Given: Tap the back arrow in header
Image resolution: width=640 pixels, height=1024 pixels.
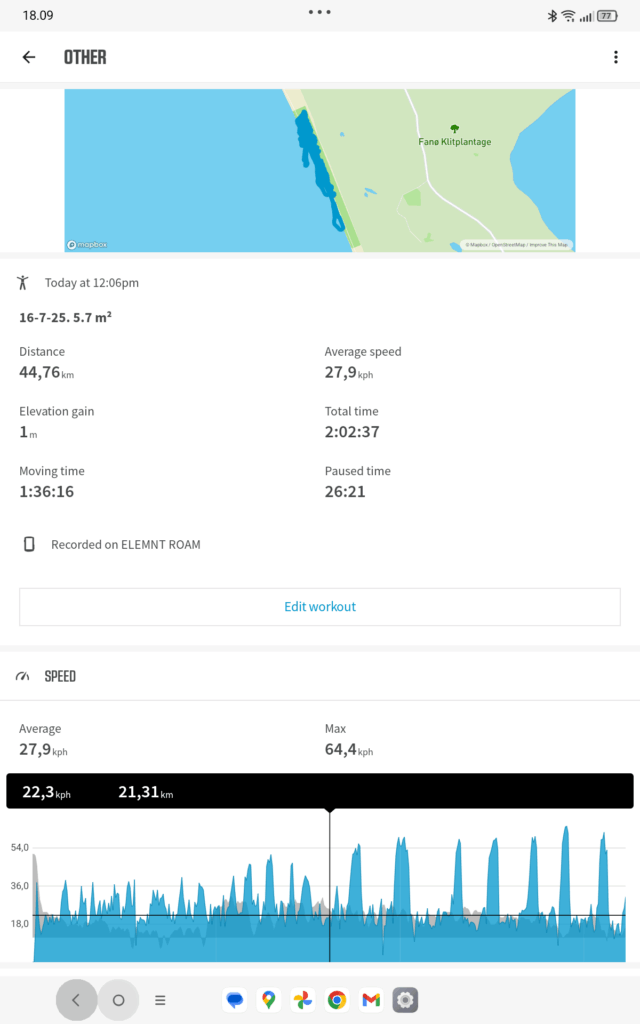Looking at the screenshot, I should tap(29, 57).
